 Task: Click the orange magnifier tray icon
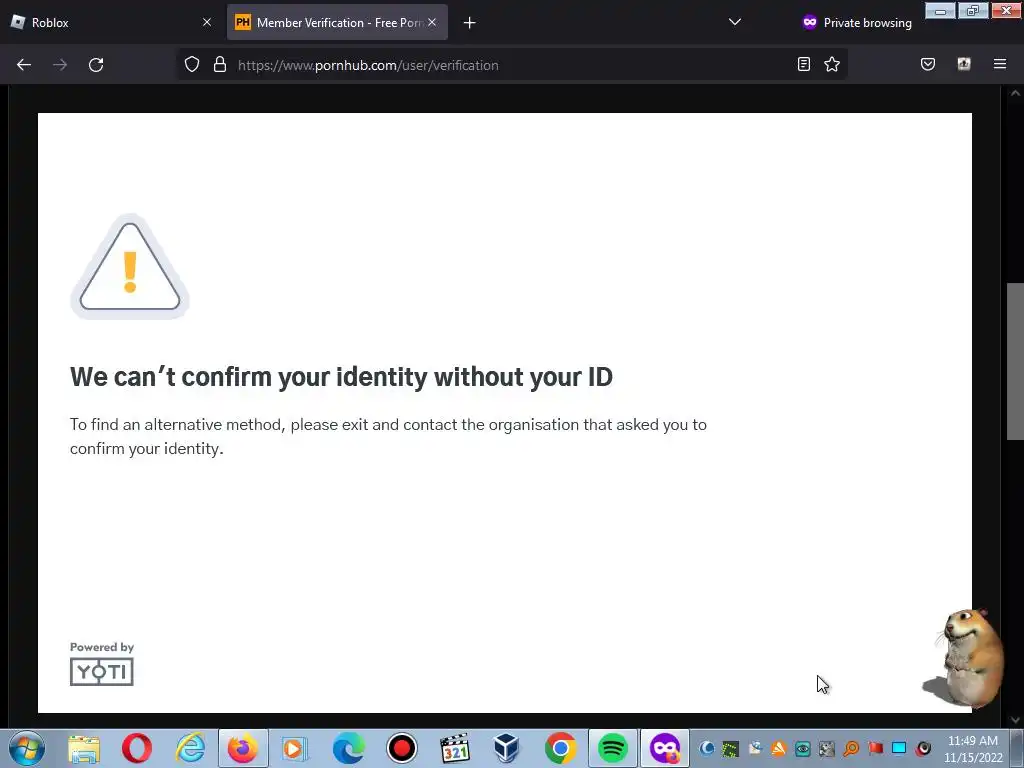[851, 748]
